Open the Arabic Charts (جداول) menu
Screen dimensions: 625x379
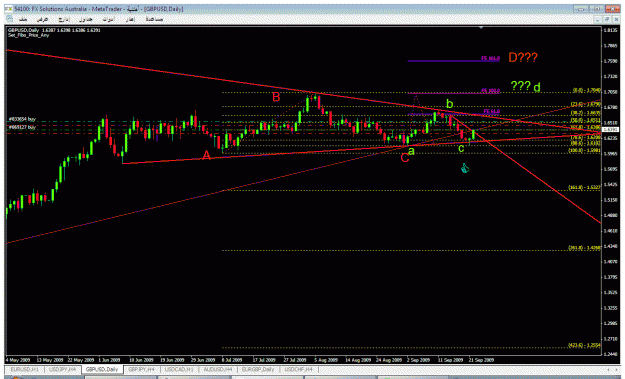[x=86, y=19]
